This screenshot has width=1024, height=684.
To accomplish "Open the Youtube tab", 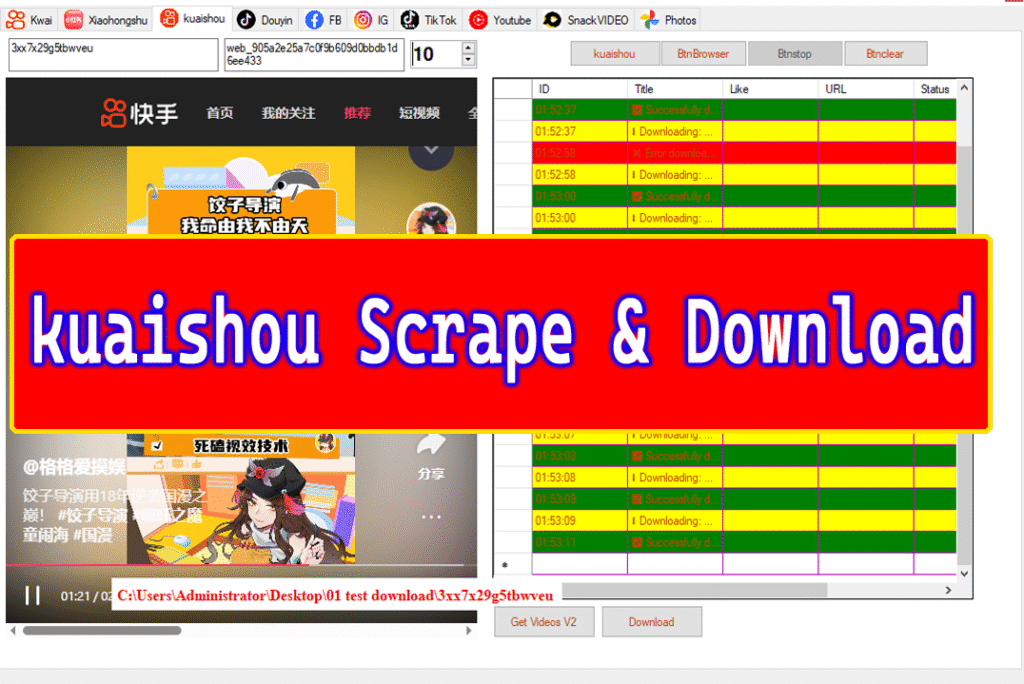I will tap(500, 20).
